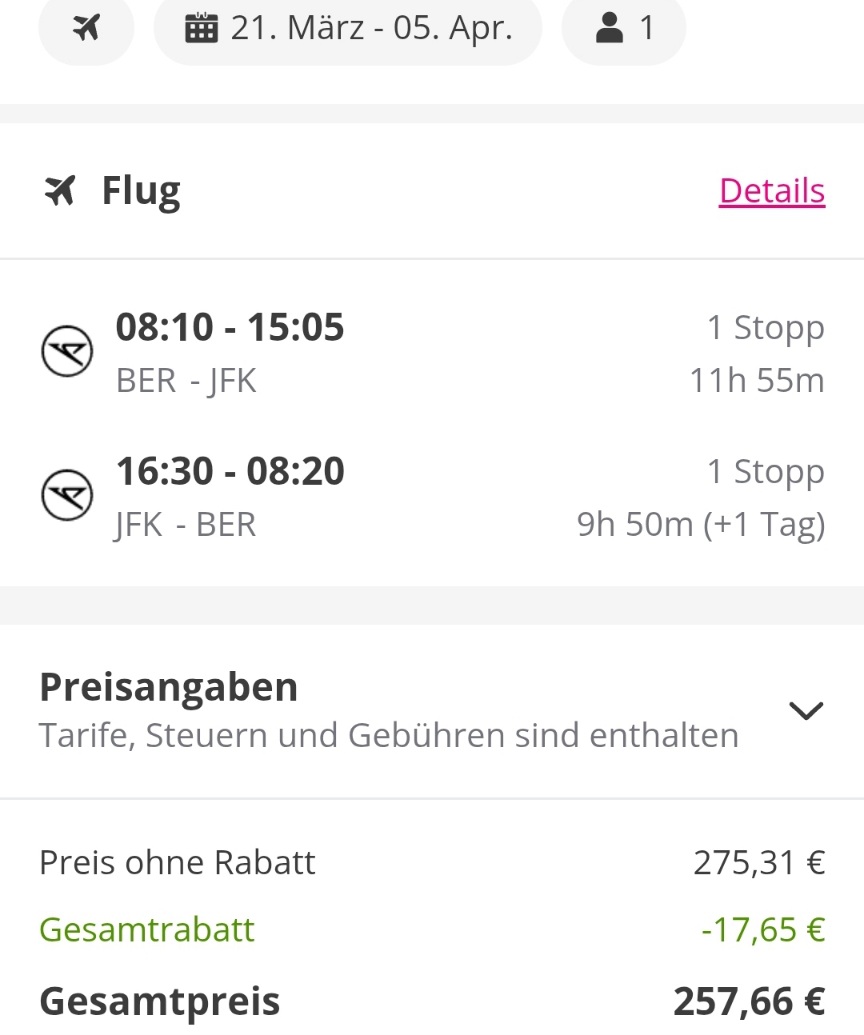The image size is (864, 1035).
Task: Click the BER - JFK route text
Action: [x=186, y=381]
